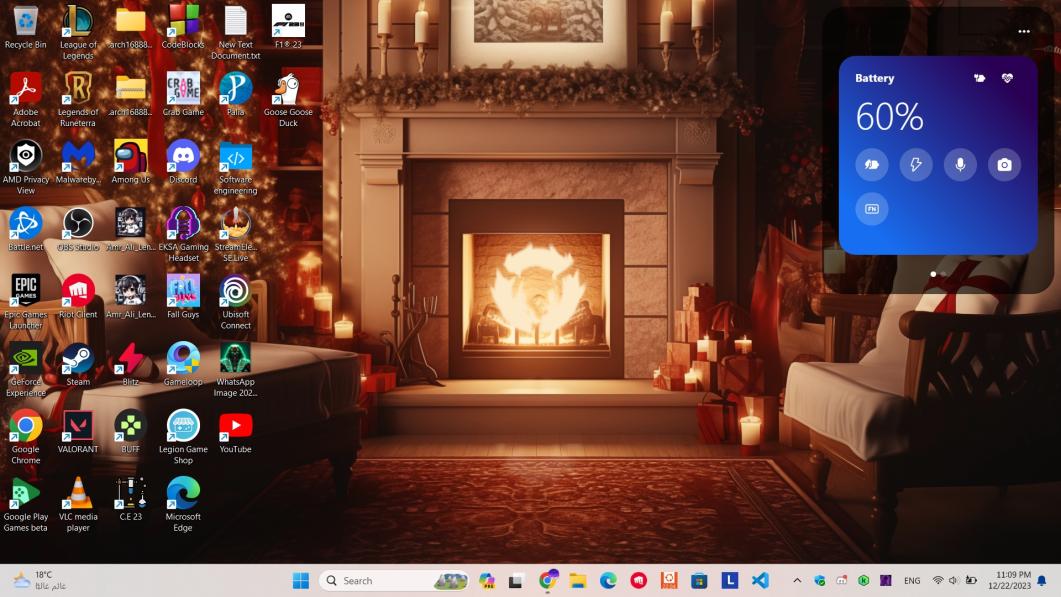The height and width of the screenshot is (597, 1061).
Task: Open the VLC media player shortcut
Action: click(78, 494)
